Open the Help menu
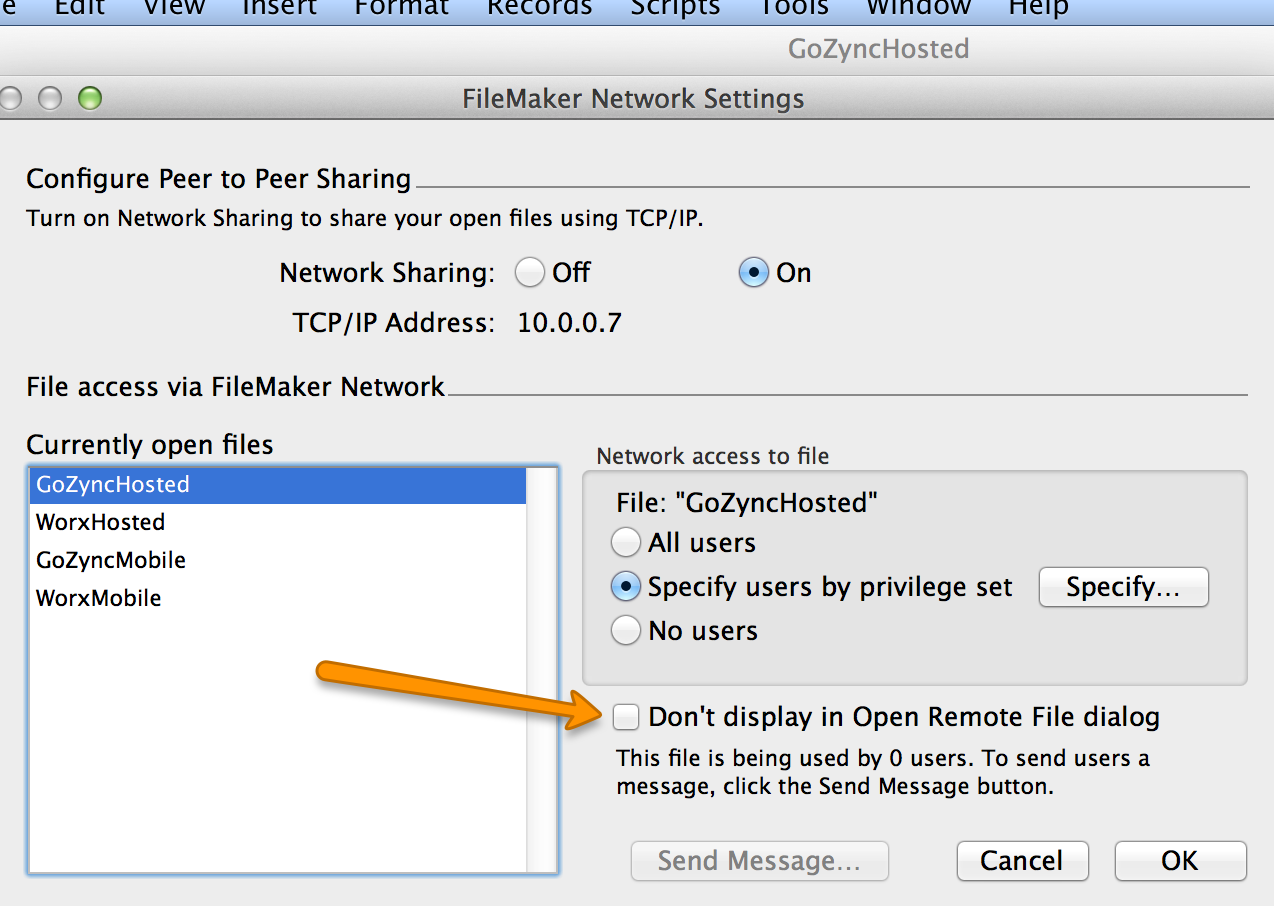 coord(1038,7)
